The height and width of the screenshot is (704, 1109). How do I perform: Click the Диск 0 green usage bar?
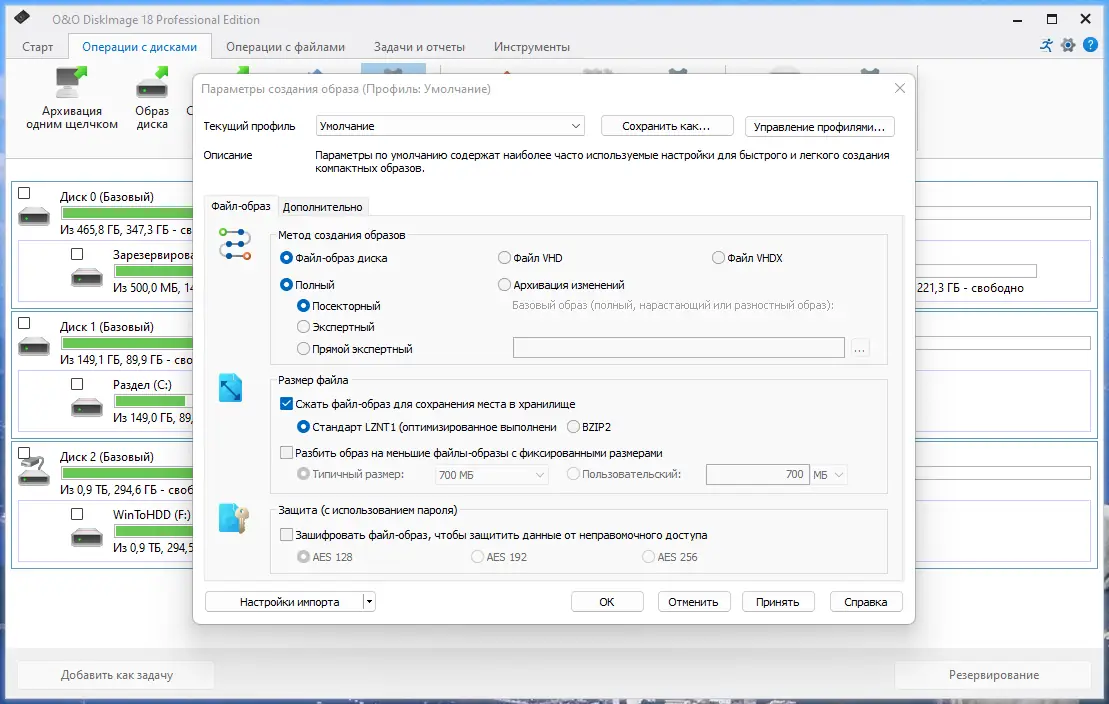pyautogui.click(x=127, y=213)
